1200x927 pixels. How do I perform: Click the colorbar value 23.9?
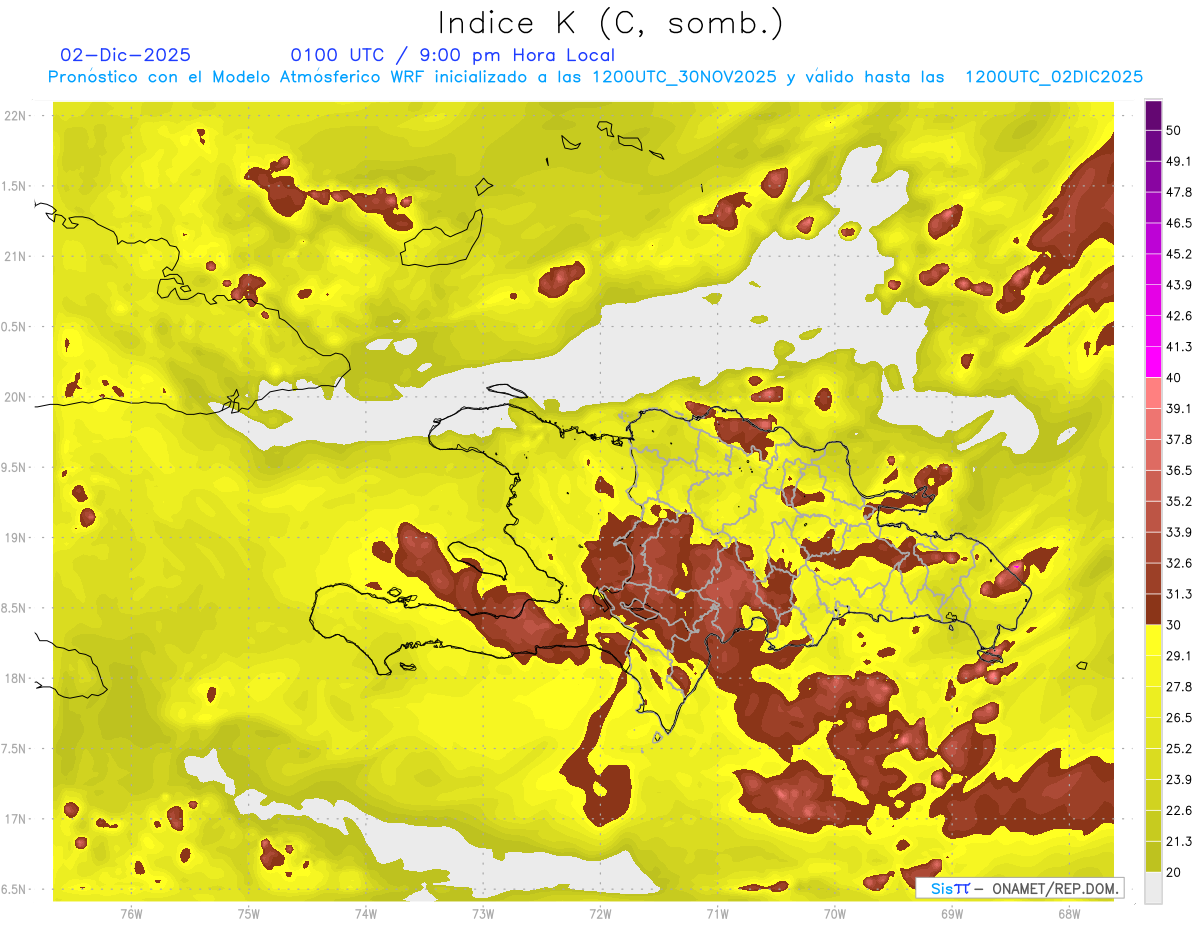pos(1179,779)
